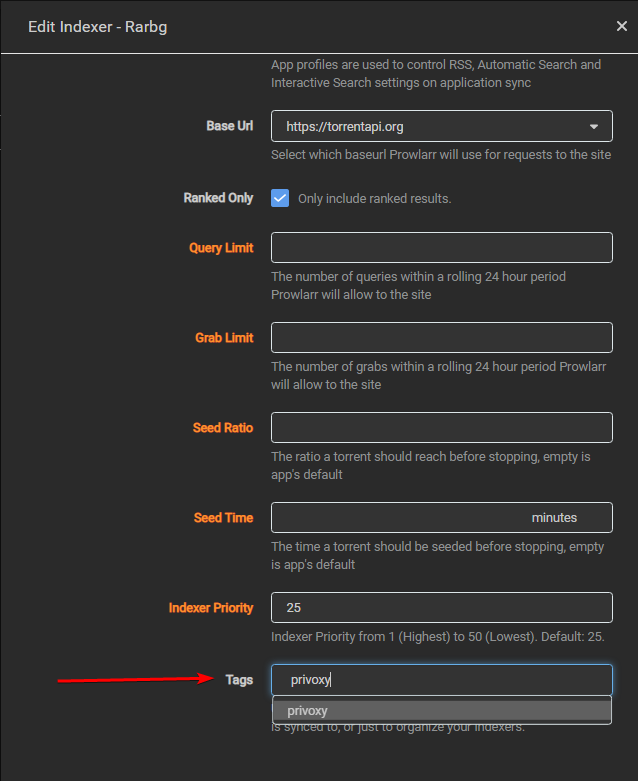Close the Edit Indexer dialog
Viewport: 638px width, 781px height.
tap(622, 27)
